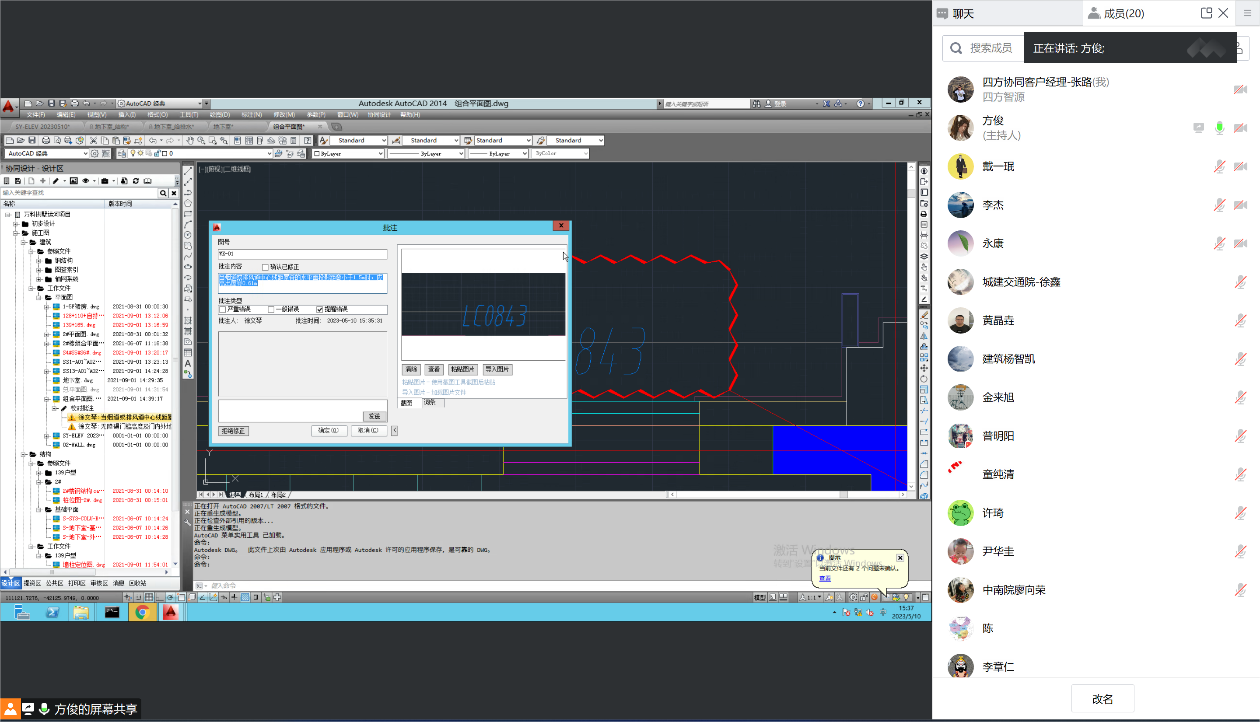Collapse the 施工图 tree node

[x=15, y=233]
